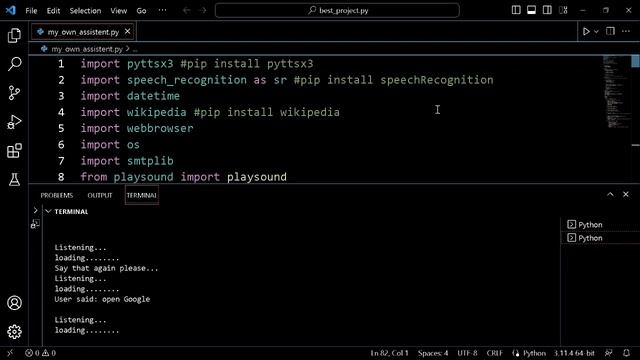
Task: Open the Go menu
Action: 141,11
